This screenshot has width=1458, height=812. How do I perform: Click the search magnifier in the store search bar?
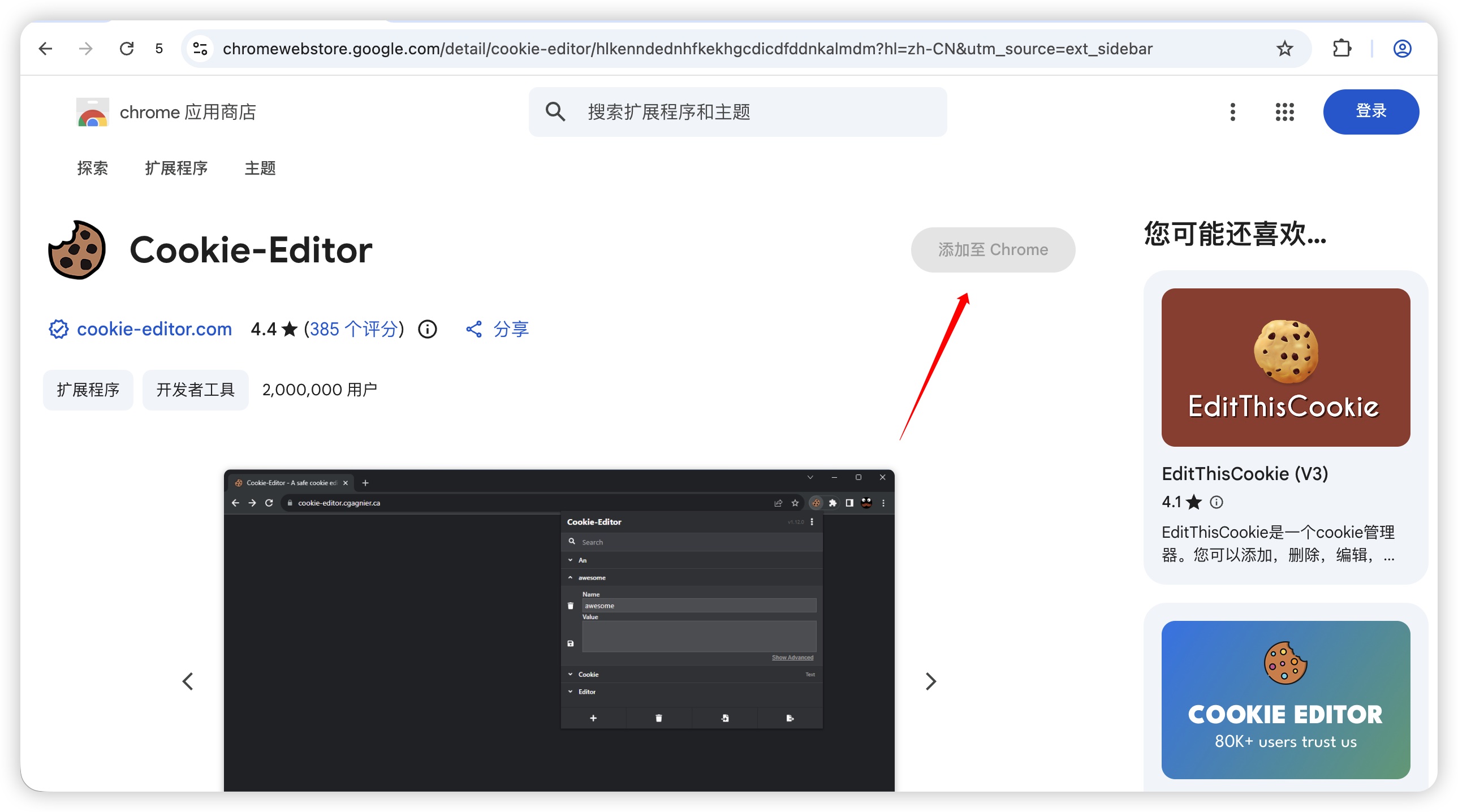(556, 111)
